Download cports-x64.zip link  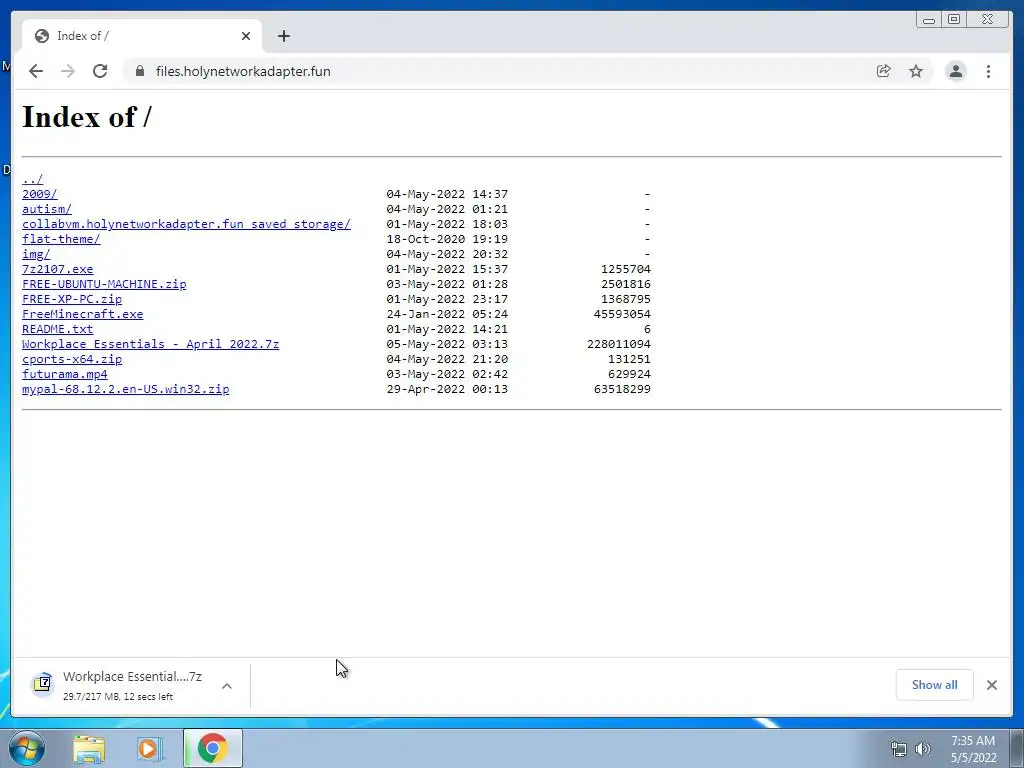pos(72,359)
